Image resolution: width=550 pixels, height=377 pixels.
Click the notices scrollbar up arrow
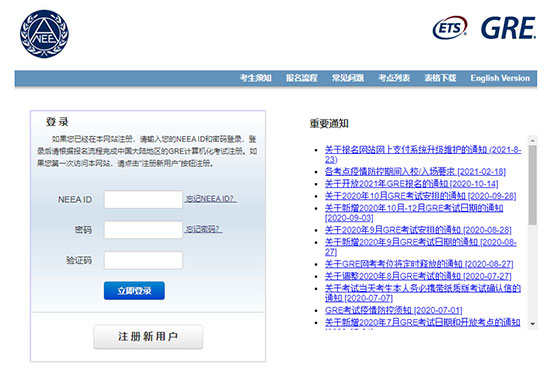pyautogui.click(x=532, y=140)
